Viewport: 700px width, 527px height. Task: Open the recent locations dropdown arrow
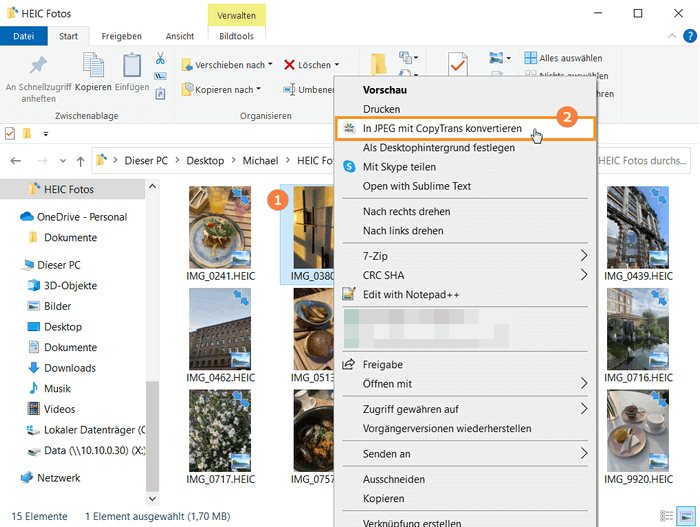62,161
